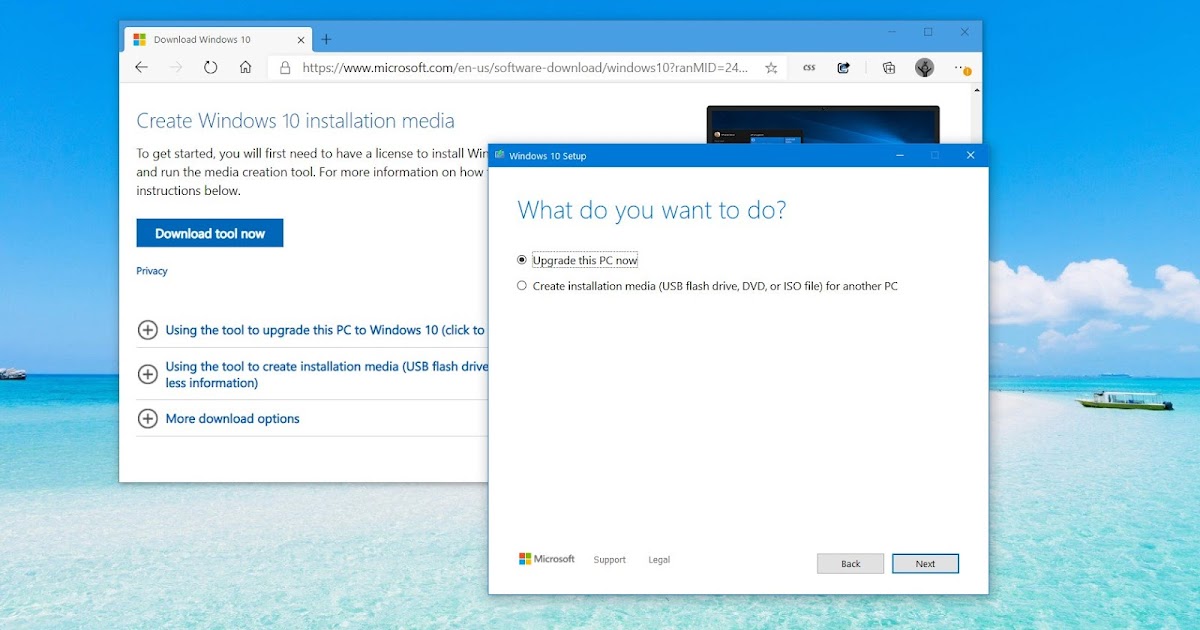Expand Using the tool to create installation media

click(311, 375)
